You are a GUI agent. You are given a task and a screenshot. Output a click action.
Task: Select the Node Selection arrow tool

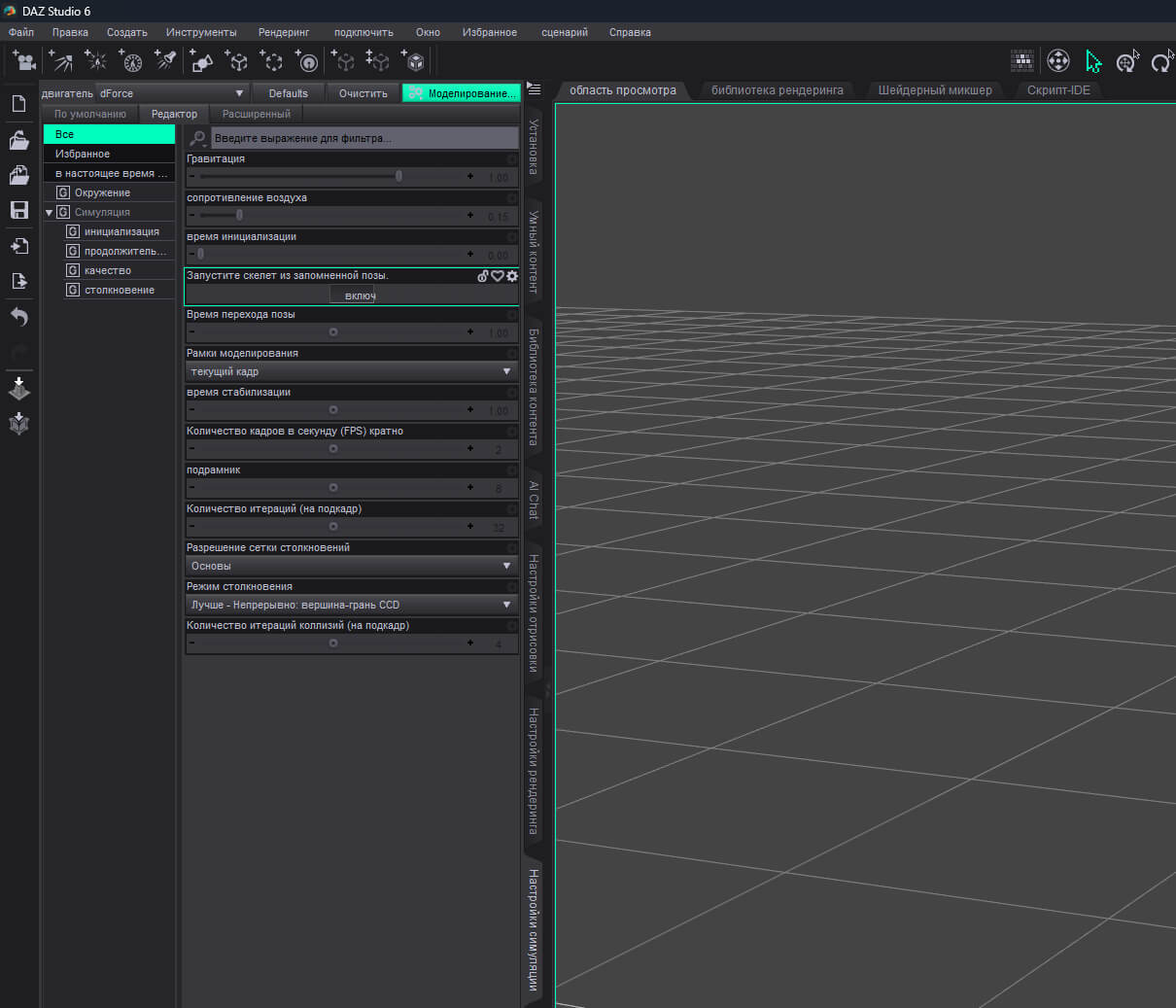pyautogui.click(x=1093, y=61)
